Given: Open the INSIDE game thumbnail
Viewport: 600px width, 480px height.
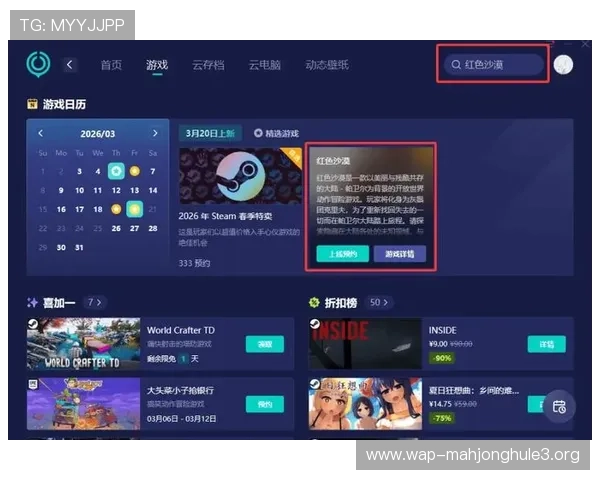Looking at the screenshot, I should coord(364,344).
